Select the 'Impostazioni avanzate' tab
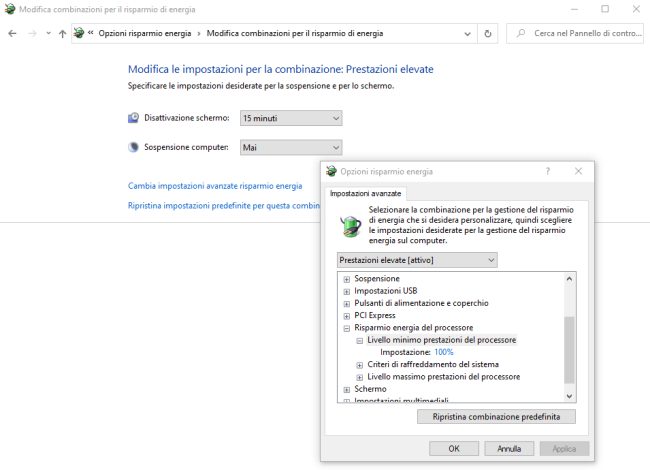 (366, 194)
